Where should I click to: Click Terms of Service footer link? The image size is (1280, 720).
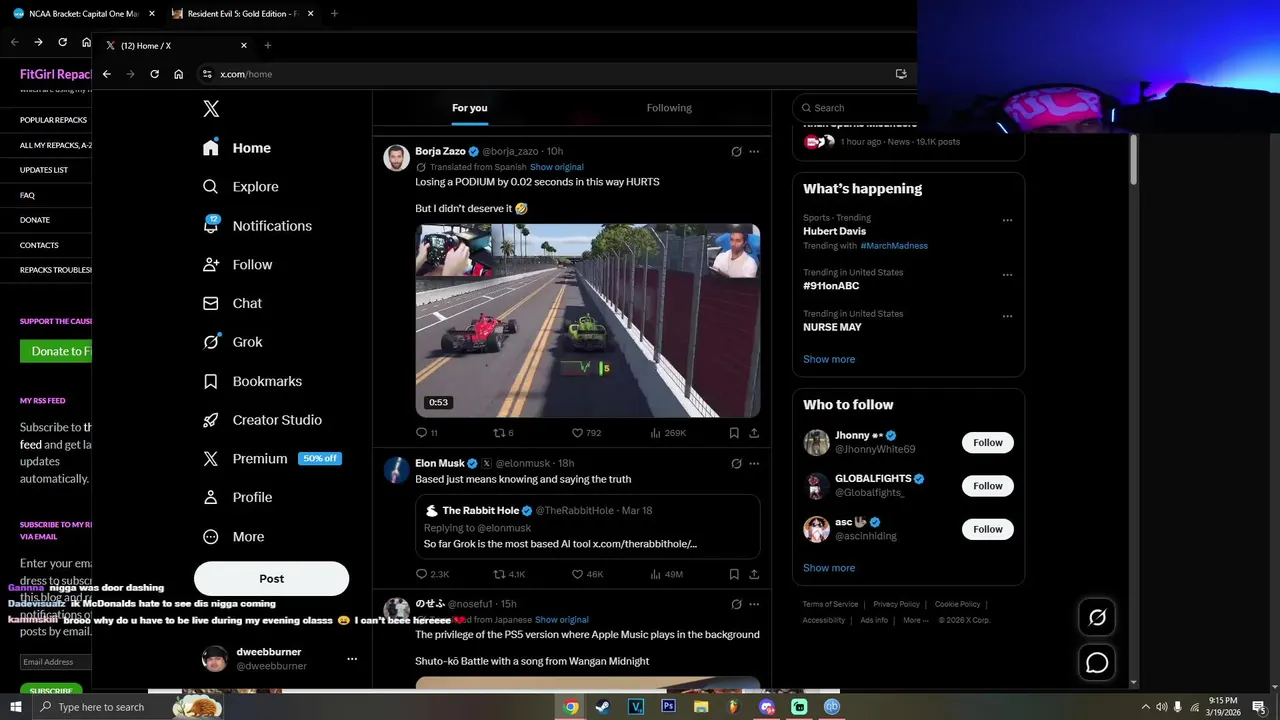[830, 604]
